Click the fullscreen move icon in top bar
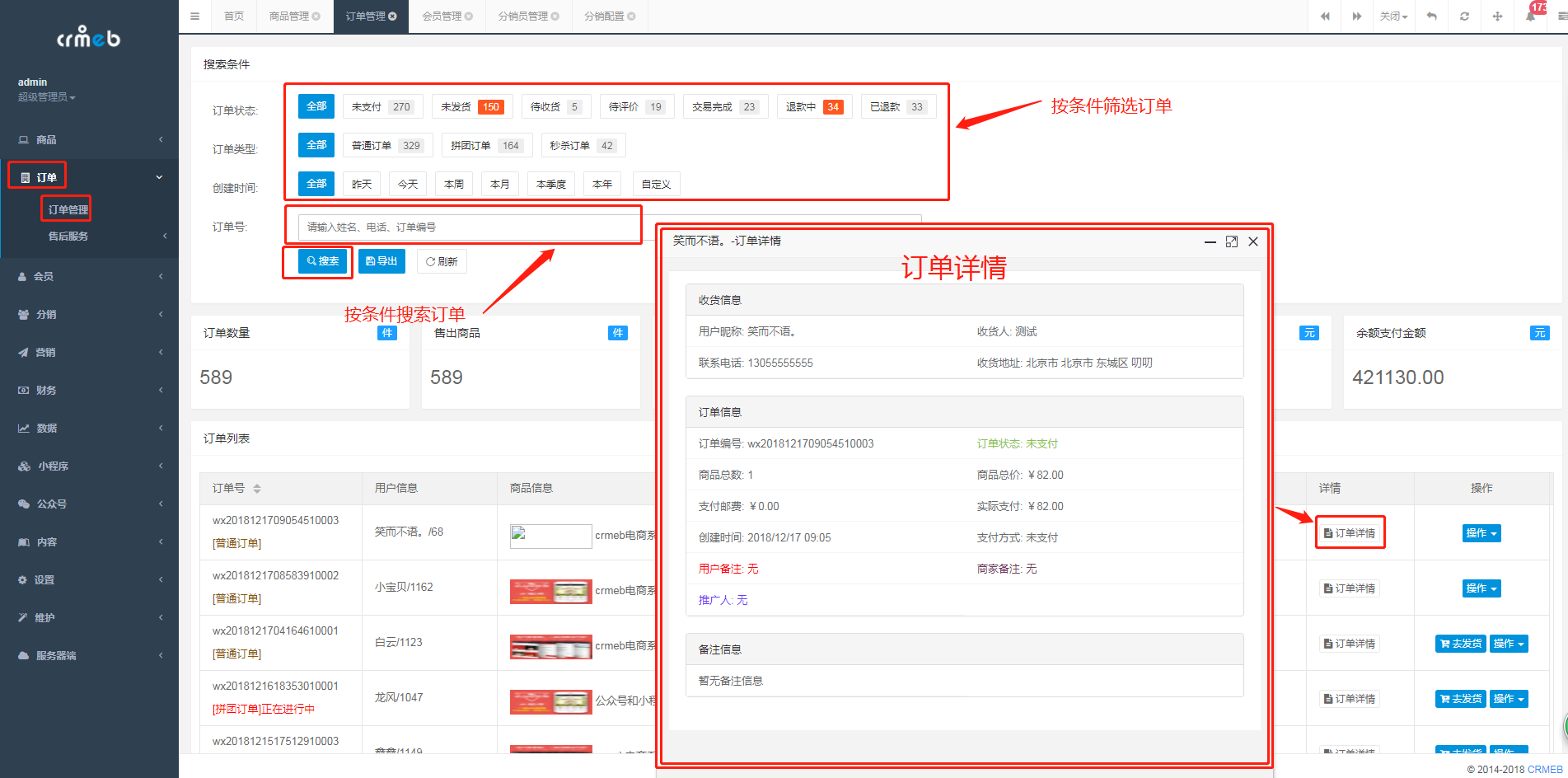 (1497, 16)
